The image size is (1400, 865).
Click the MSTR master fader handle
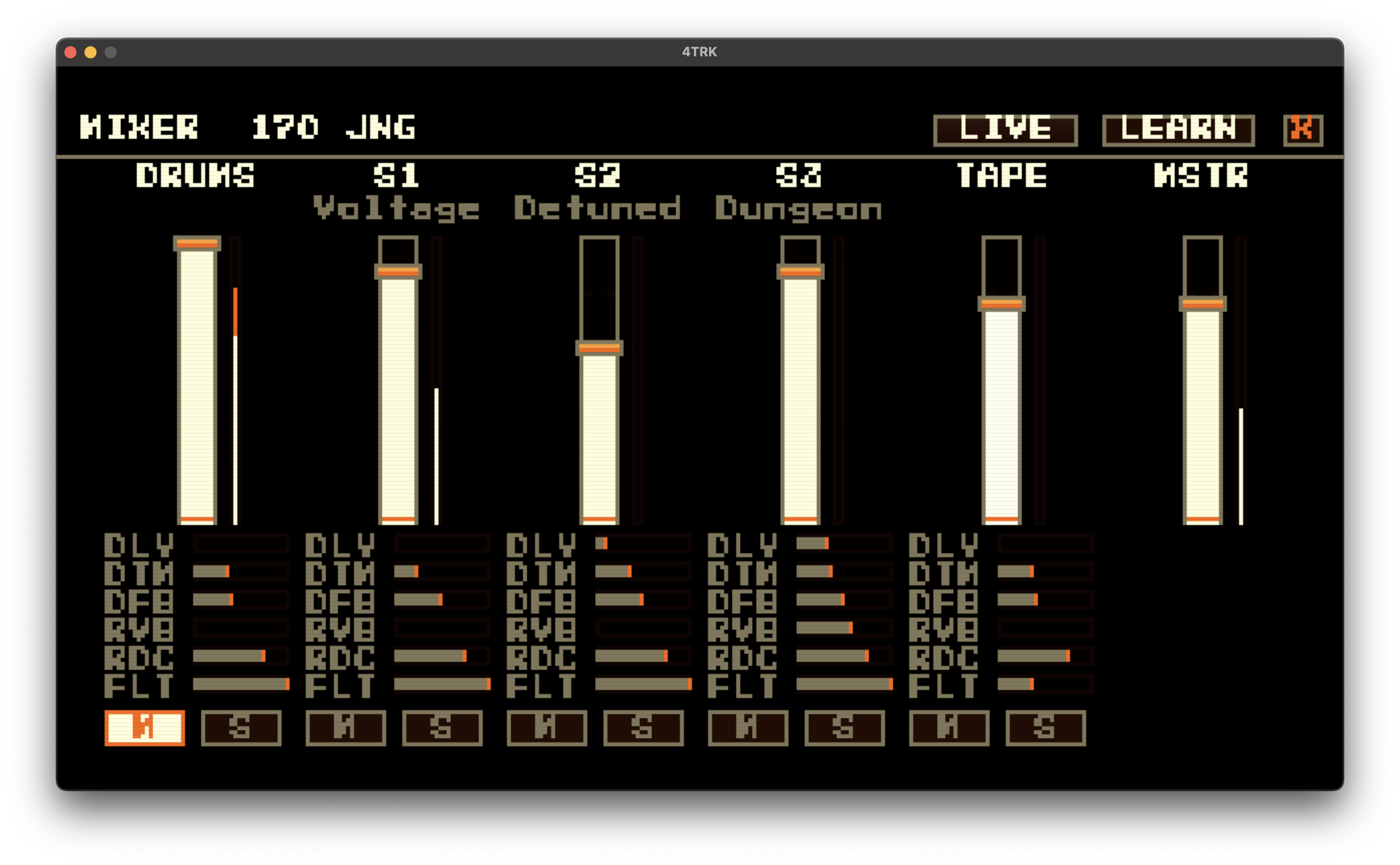pyautogui.click(x=1202, y=304)
